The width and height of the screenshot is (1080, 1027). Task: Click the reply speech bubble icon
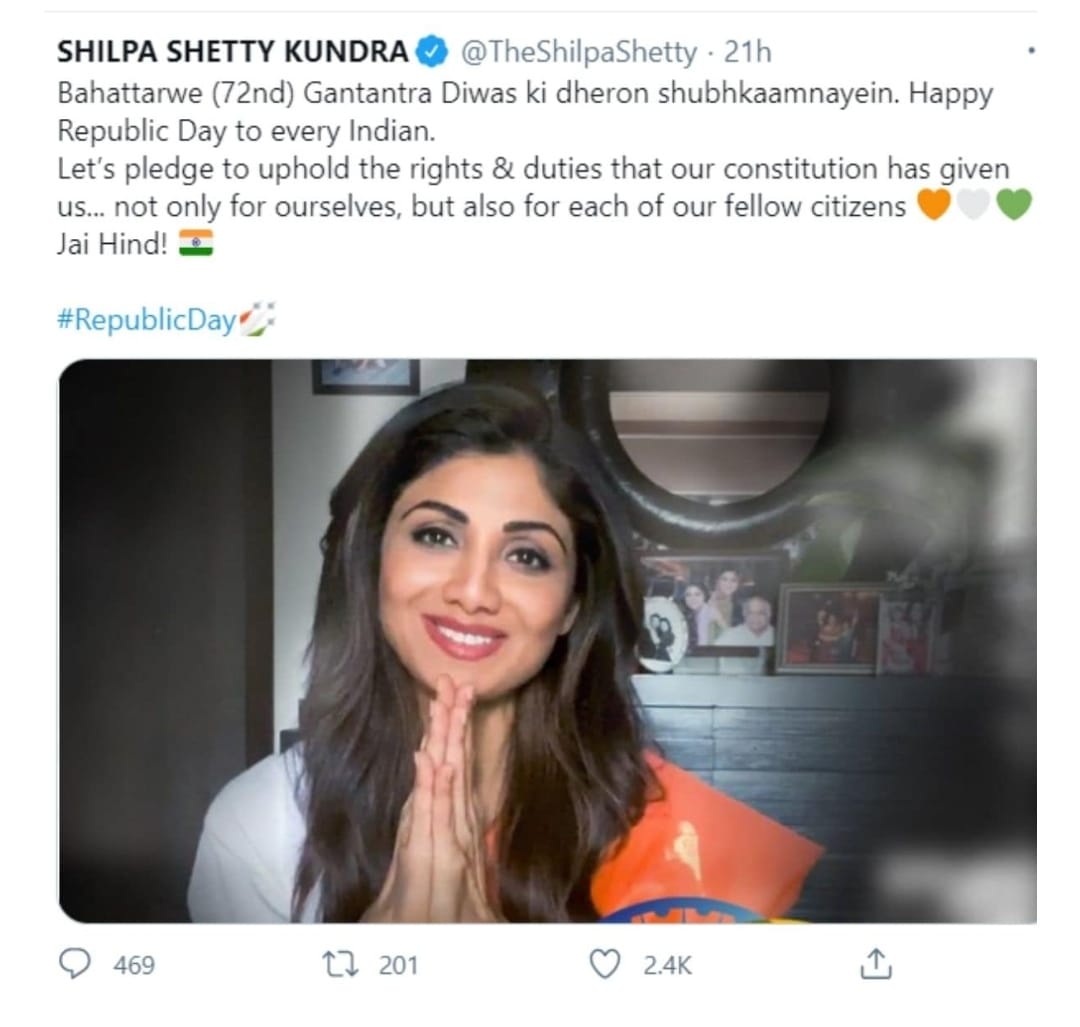tap(74, 964)
